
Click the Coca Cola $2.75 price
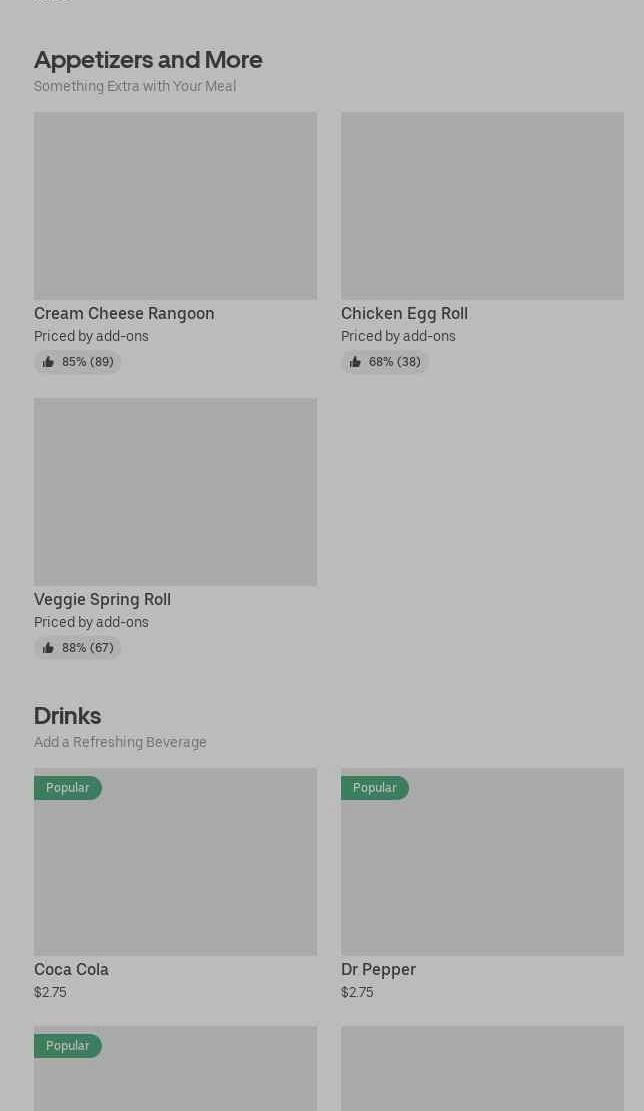(x=50, y=992)
